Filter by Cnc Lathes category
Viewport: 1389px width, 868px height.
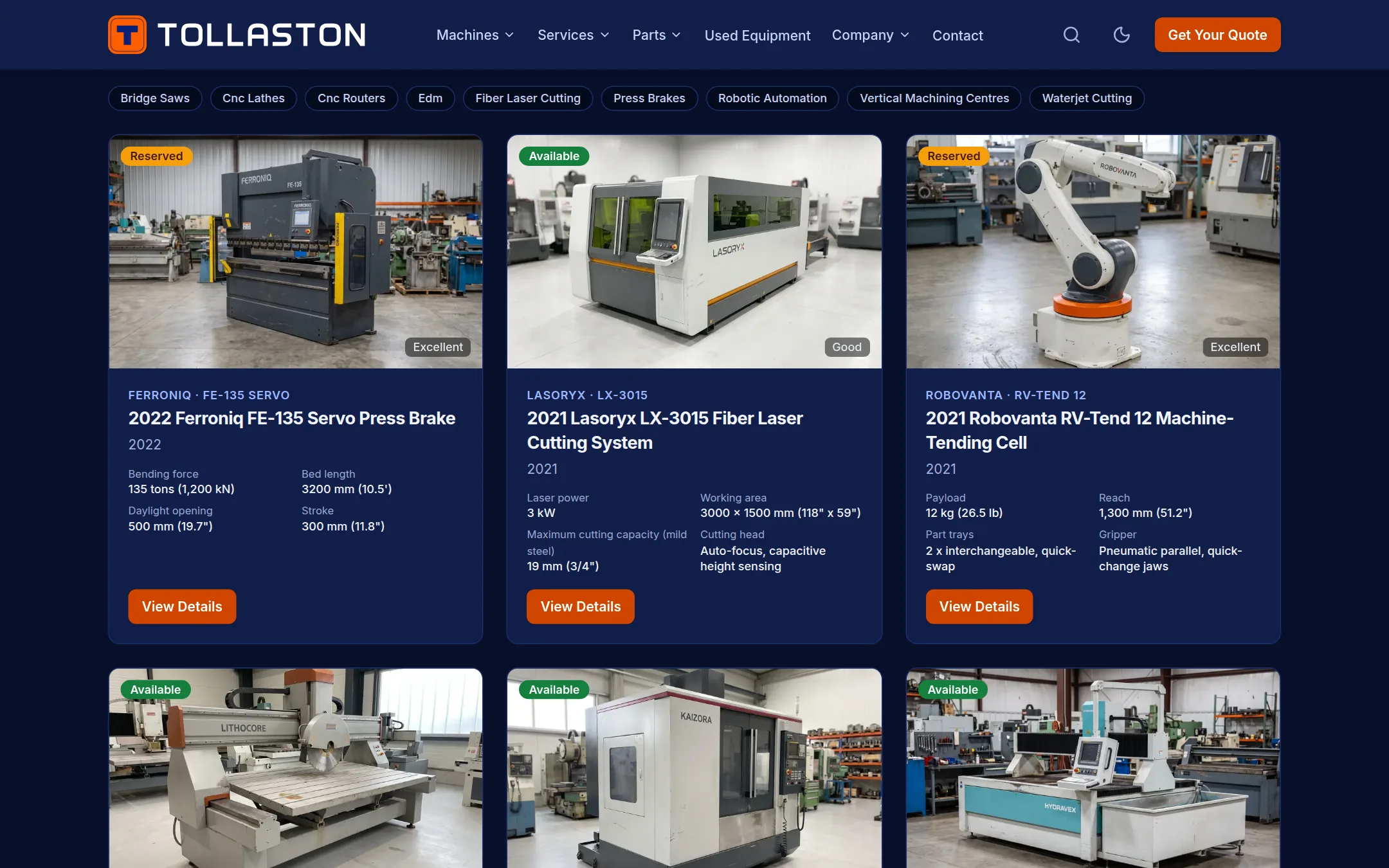253,98
